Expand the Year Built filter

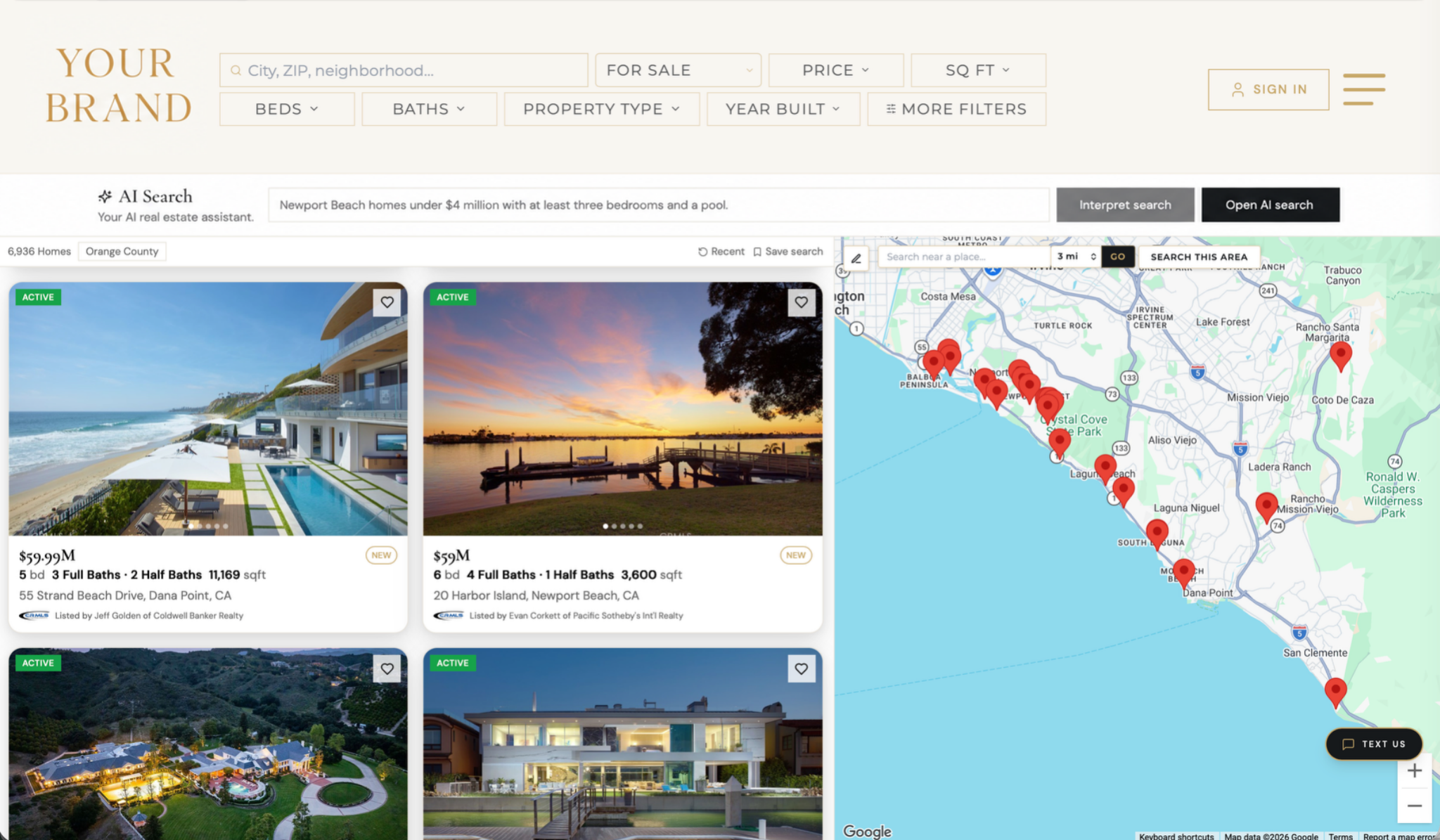click(x=783, y=109)
